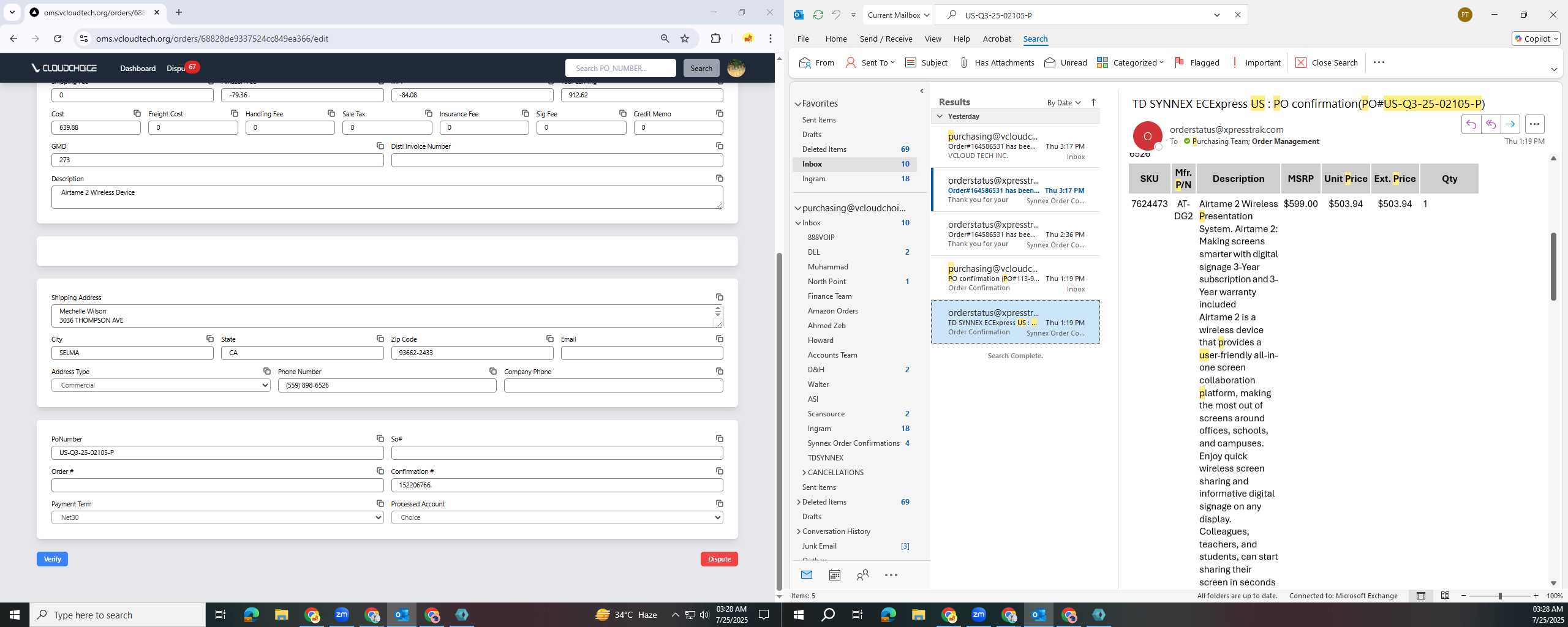
Task: Open the user avatar in CloudChoice header
Action: (736, 68)
